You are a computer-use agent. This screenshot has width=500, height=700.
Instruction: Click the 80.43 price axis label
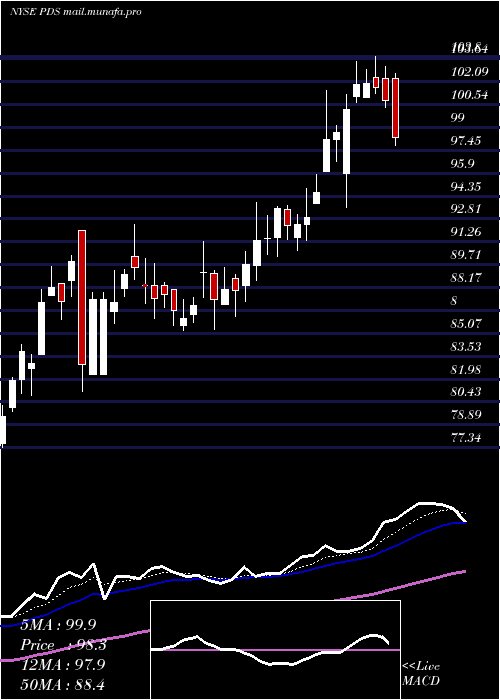(x=466, y=392)
